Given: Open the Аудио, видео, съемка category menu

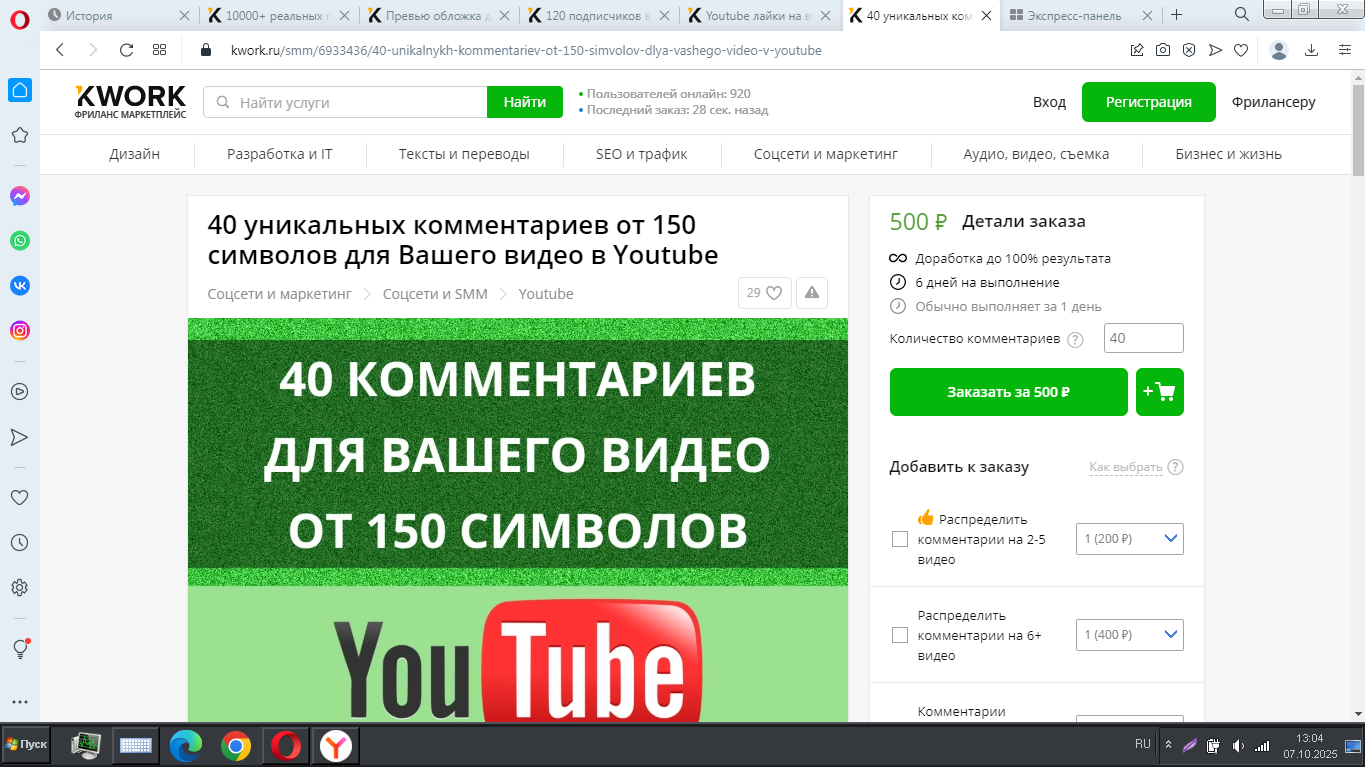Looking at the screenshot, I should coord(1036,154).
